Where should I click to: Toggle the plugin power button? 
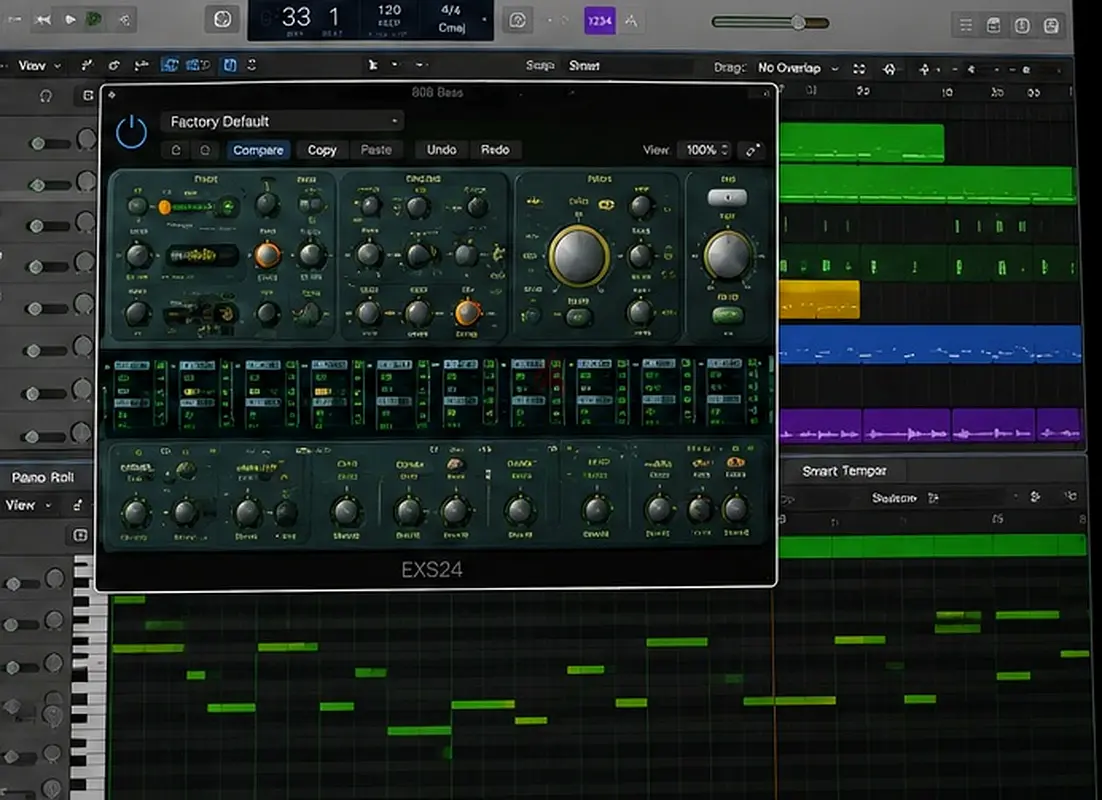(131, 132)
